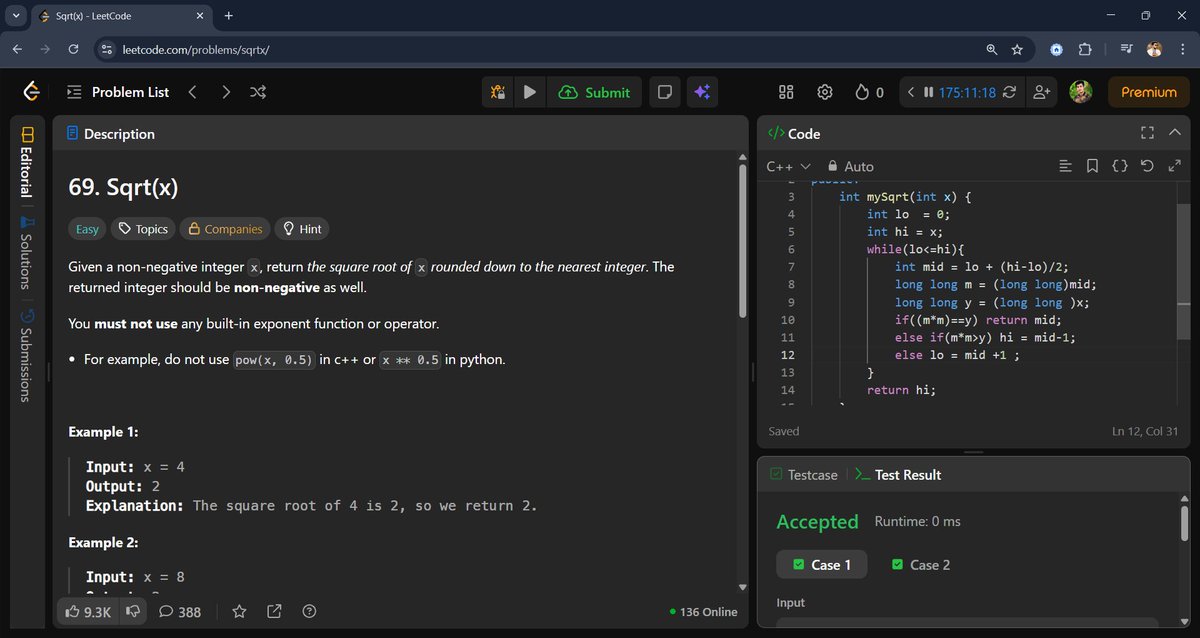
Task: Open the AI sparkle assistant icon
Action: (x=702, y=92)
